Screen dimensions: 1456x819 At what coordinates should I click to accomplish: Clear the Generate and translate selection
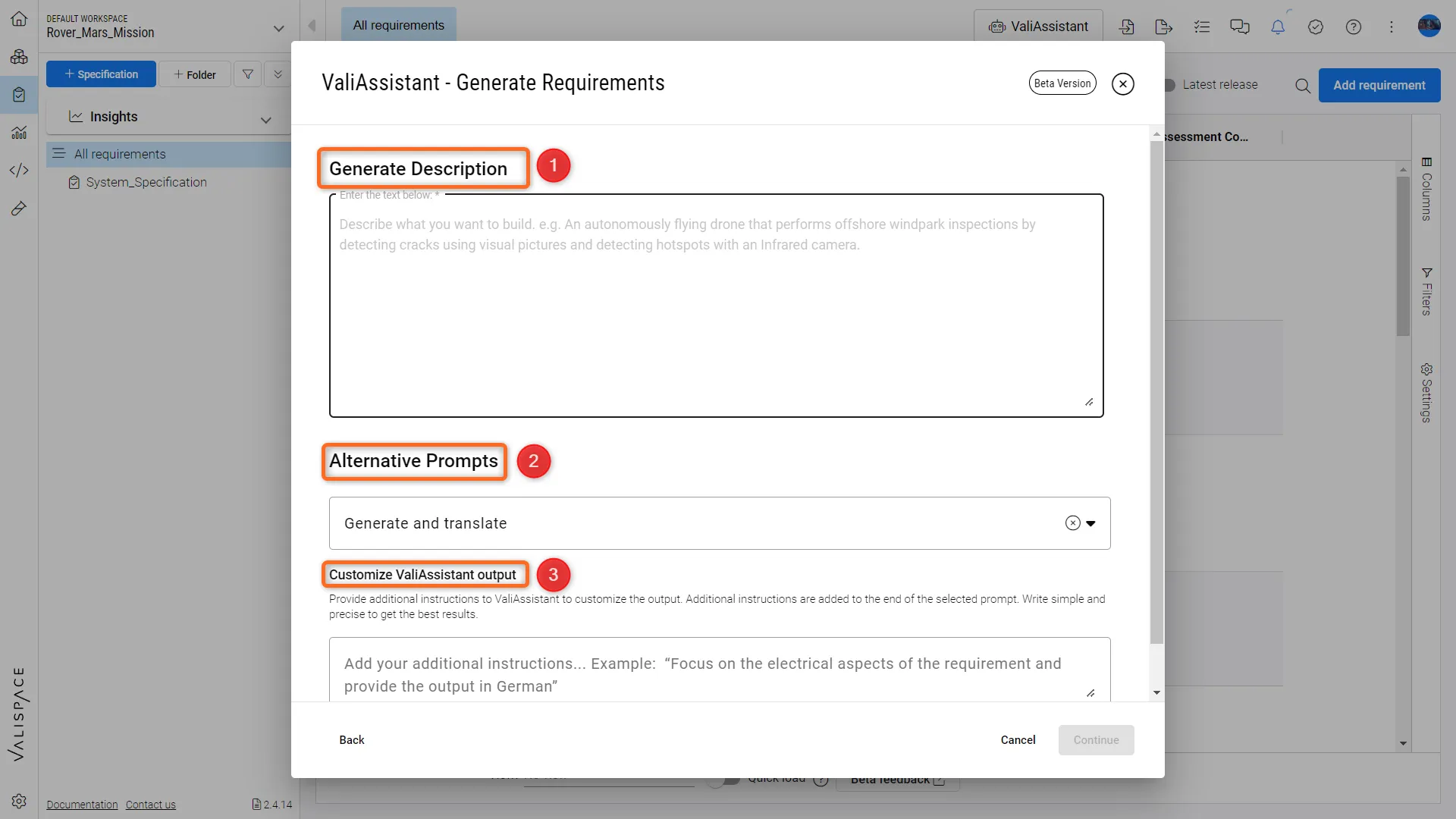tap(1072, 523)
